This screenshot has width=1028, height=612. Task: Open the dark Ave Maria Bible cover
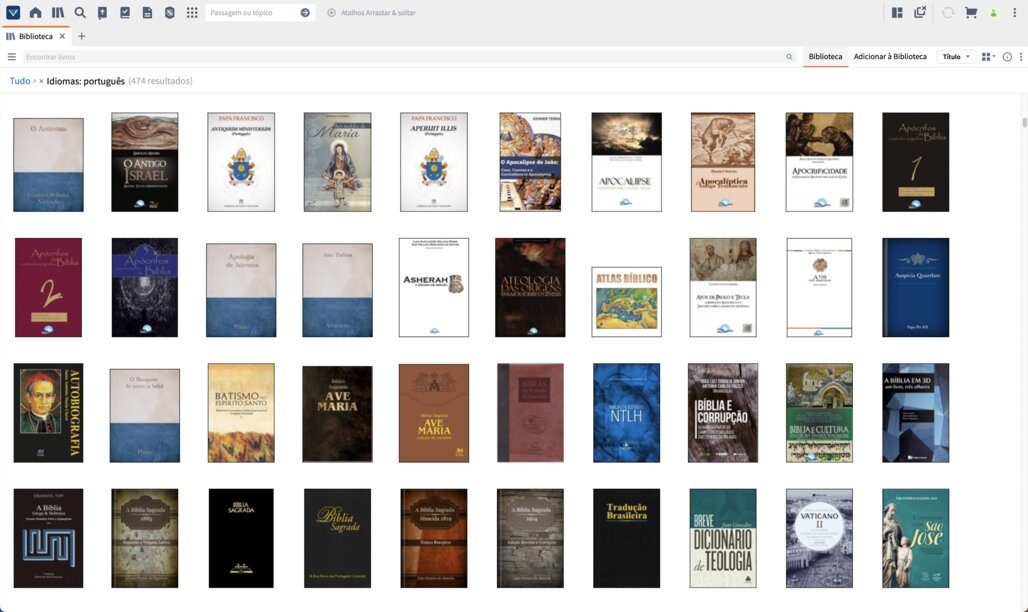click(x=337, y=414)
